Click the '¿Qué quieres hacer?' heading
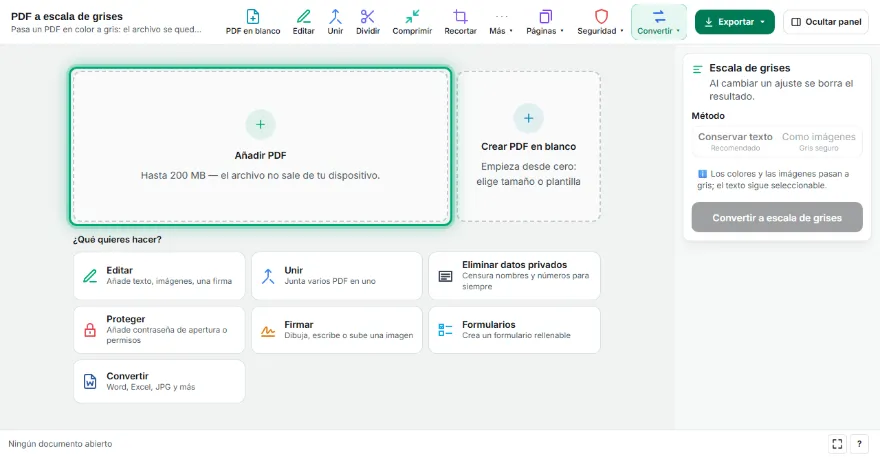 tap(117, 240)
